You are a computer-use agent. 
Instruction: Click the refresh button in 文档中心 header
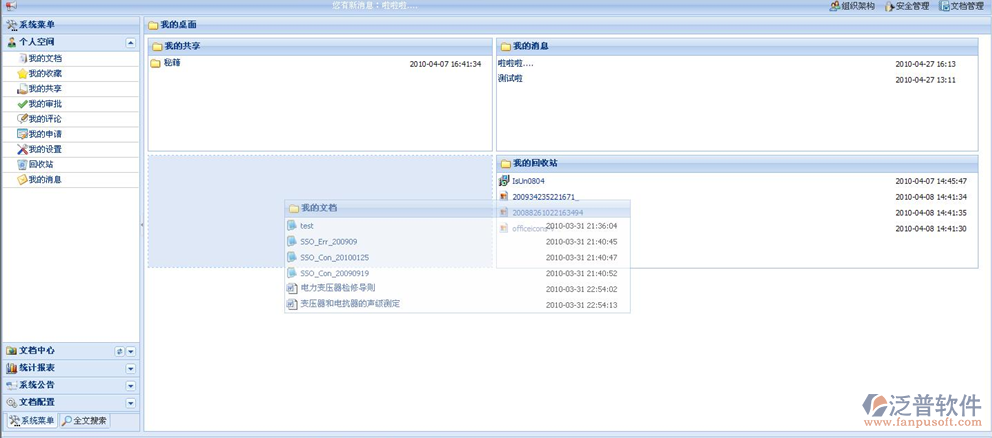tap(120, 351)
